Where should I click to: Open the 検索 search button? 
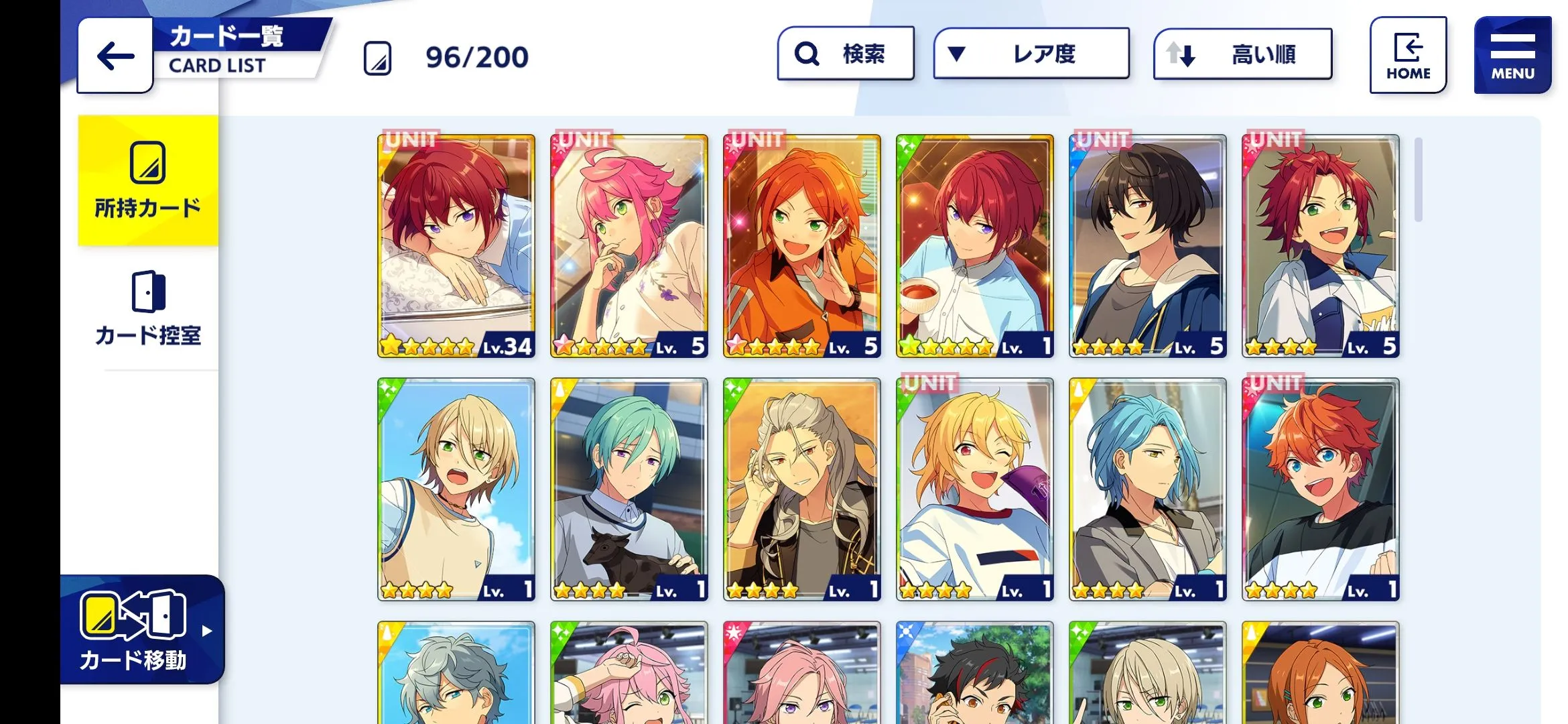(x=846, y=54)
